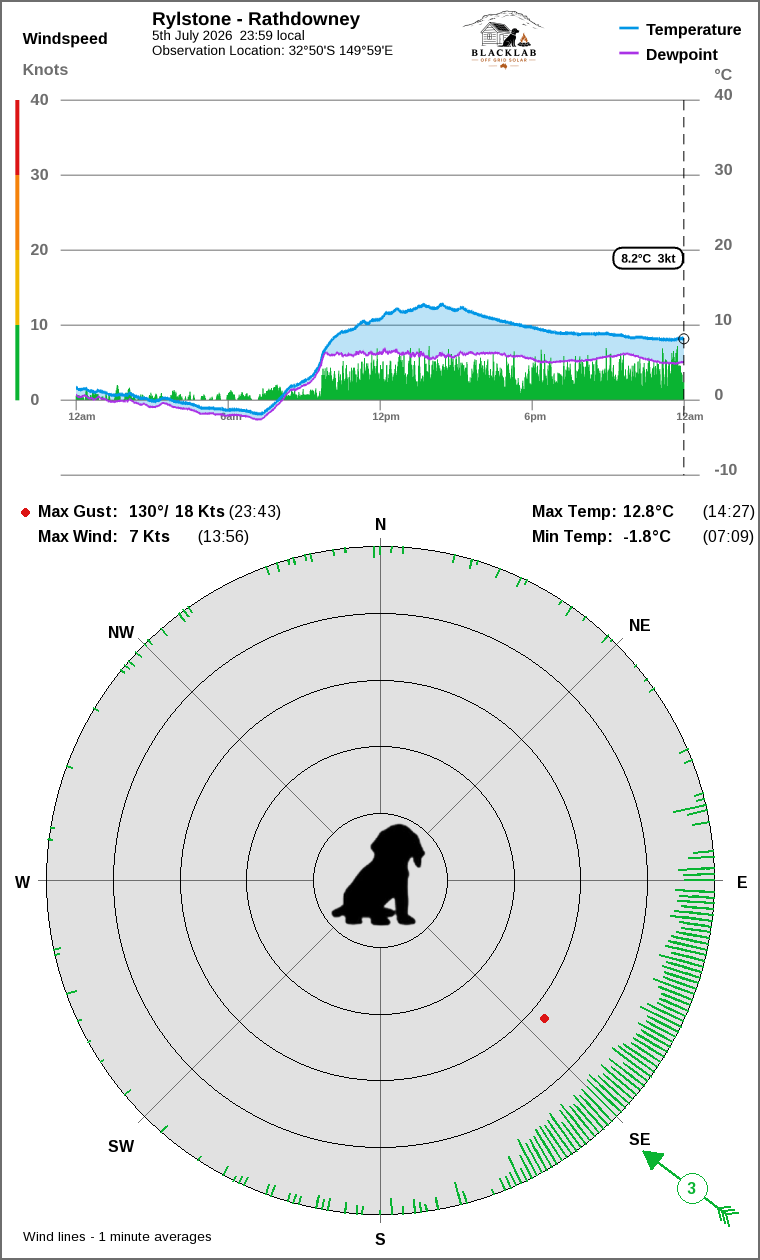Click the Windspeed heading
Screen dimensions: 760x1260
pos(65,39)
